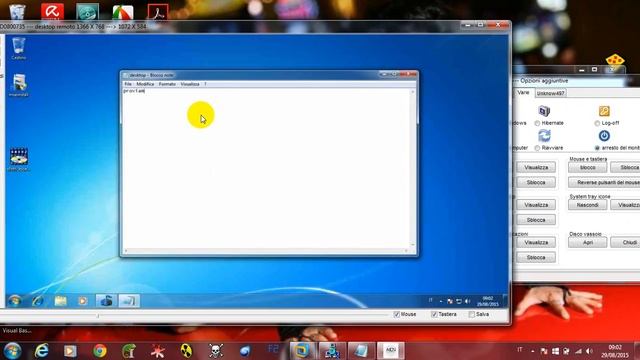The height and width of the screenshot is (360, 640).
Task: Open the Visualizza menu in Blocco note
Action: pyautogui.click(x=190, y=84)
